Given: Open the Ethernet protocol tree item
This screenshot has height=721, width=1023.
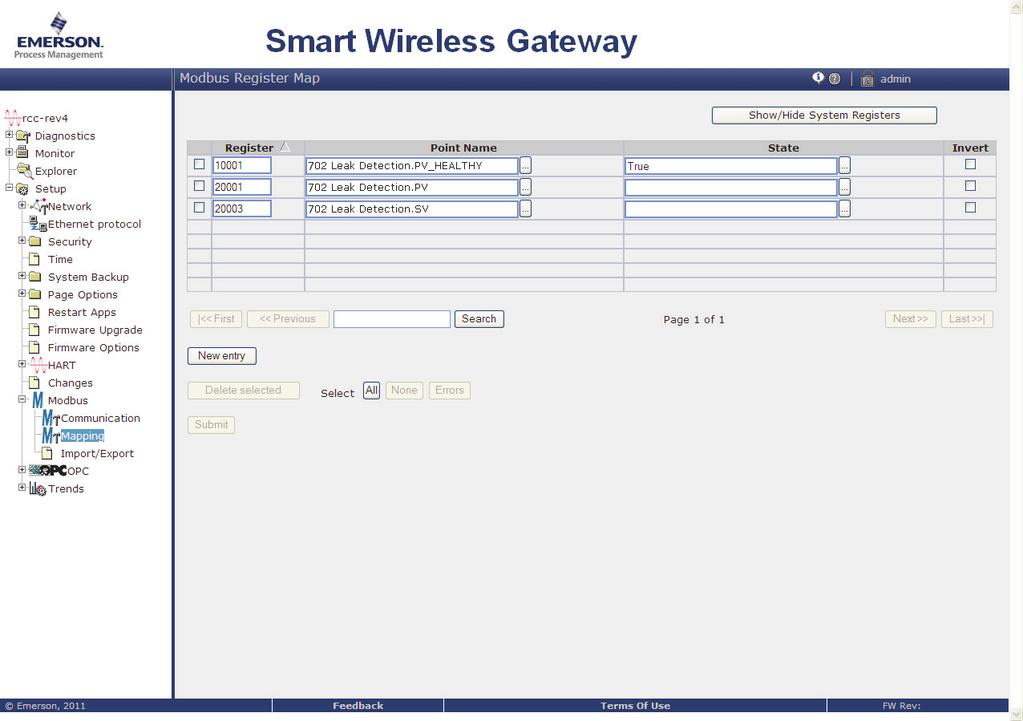Looking at the screenshot, I should [x=95, y=224].
